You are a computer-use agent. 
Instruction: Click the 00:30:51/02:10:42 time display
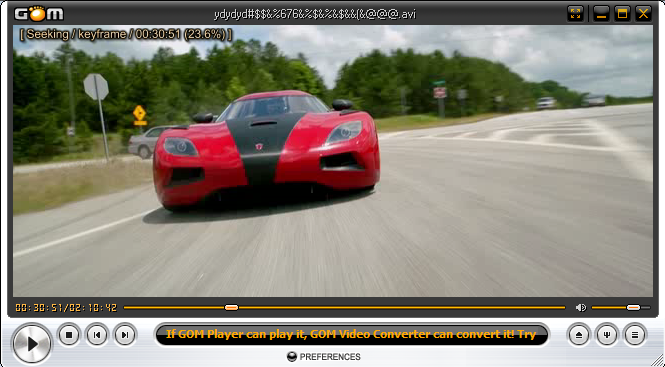tap(66, 308)
